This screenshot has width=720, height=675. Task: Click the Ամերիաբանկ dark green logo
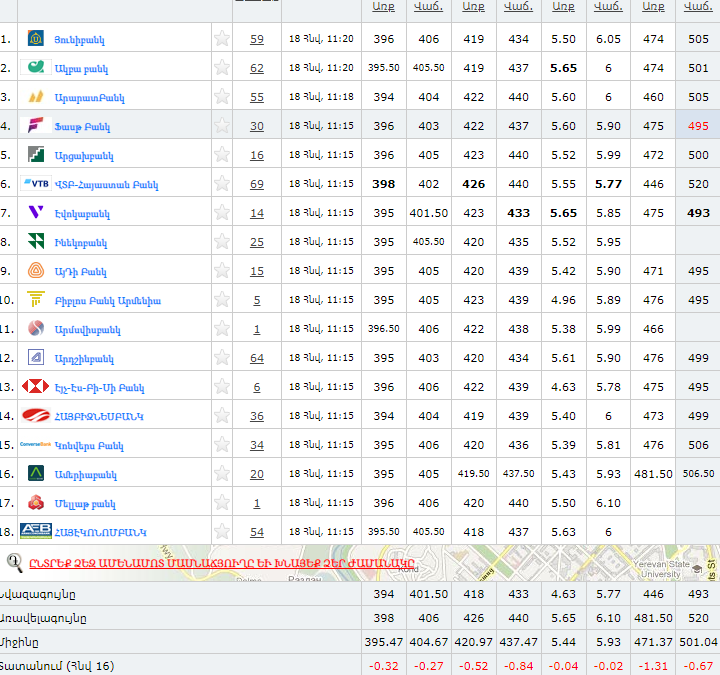click(36, 473)
